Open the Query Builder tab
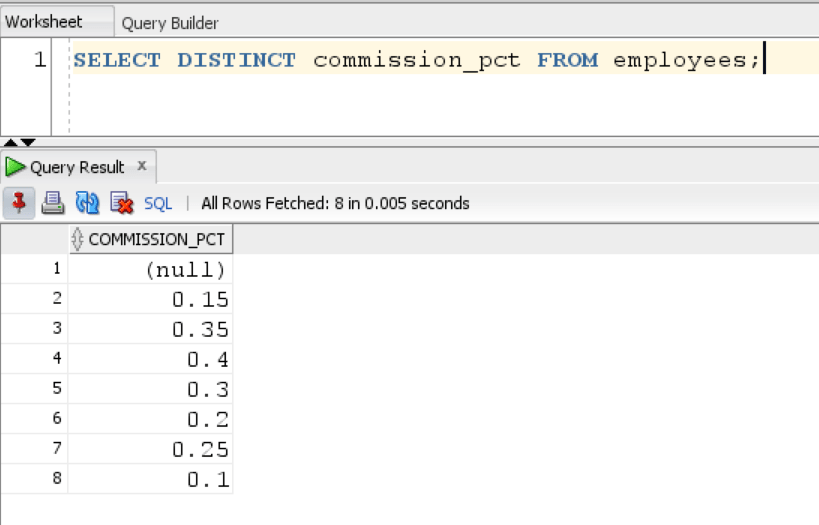Image resolution: width=819 pixels, height=525 pixels. [170, 22]
